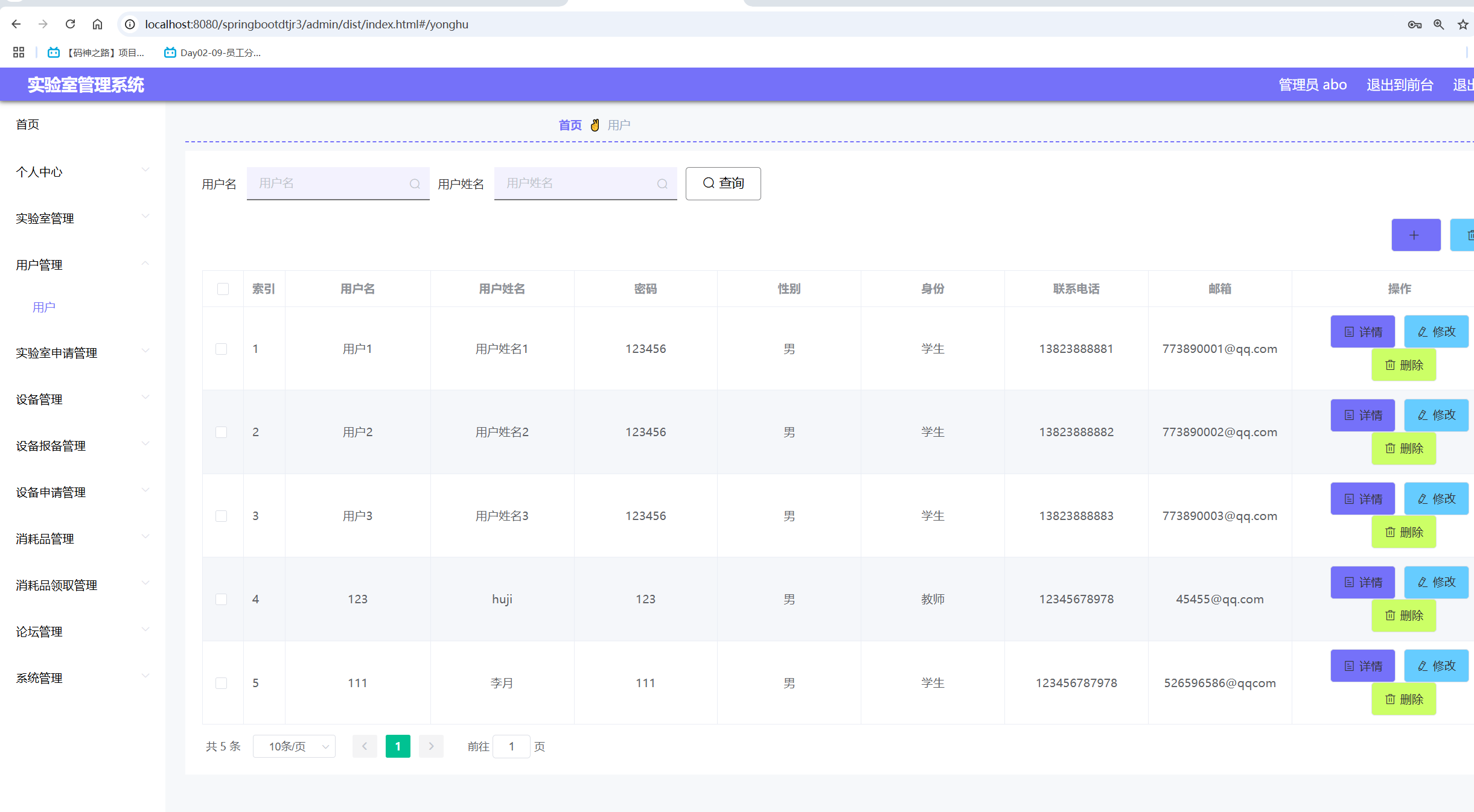Open the 10条/页 page size dropdown
The image size is (1474, 812).
click(x=294, y=746)
